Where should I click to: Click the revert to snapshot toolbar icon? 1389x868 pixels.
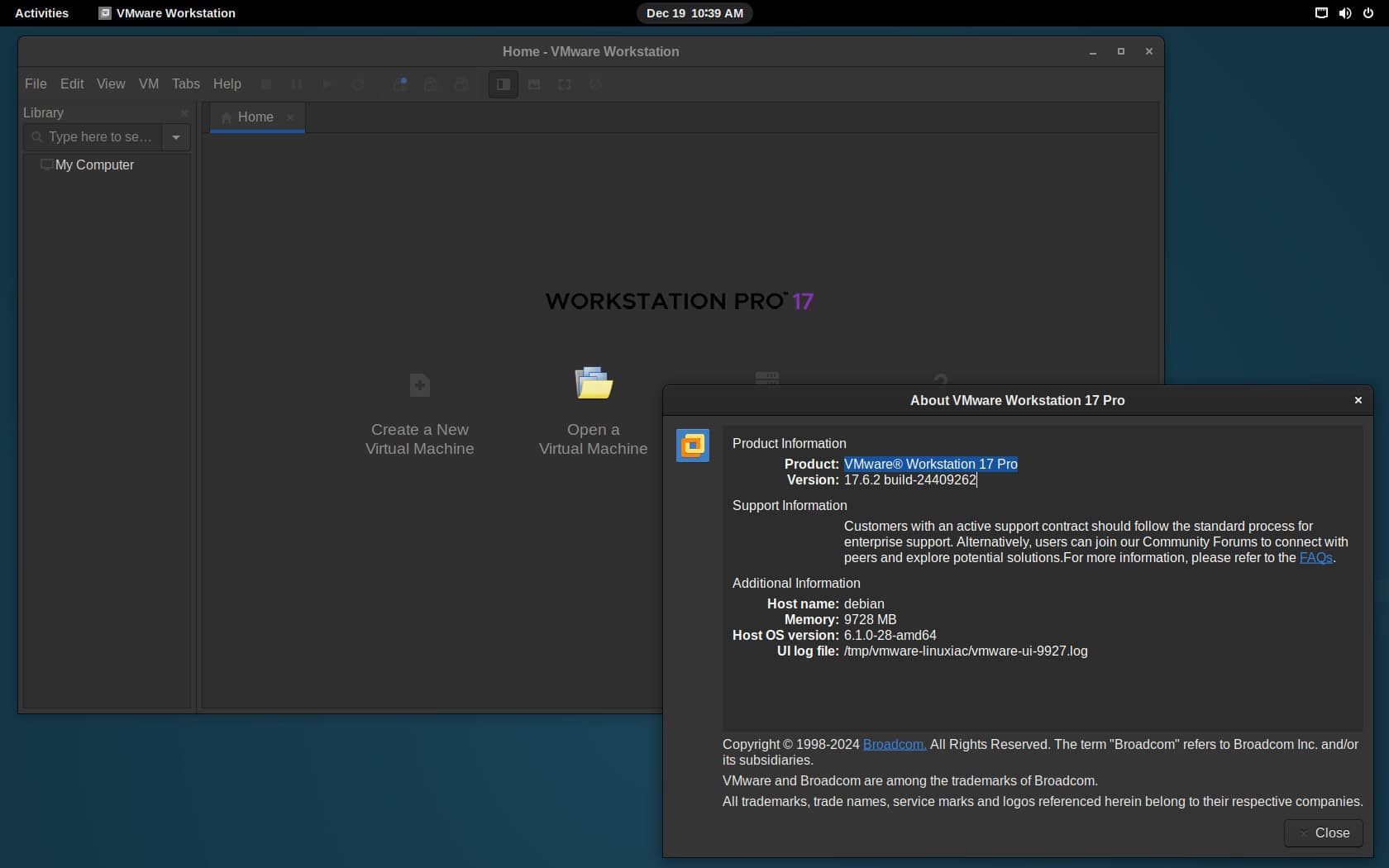(x=431, y=84)
